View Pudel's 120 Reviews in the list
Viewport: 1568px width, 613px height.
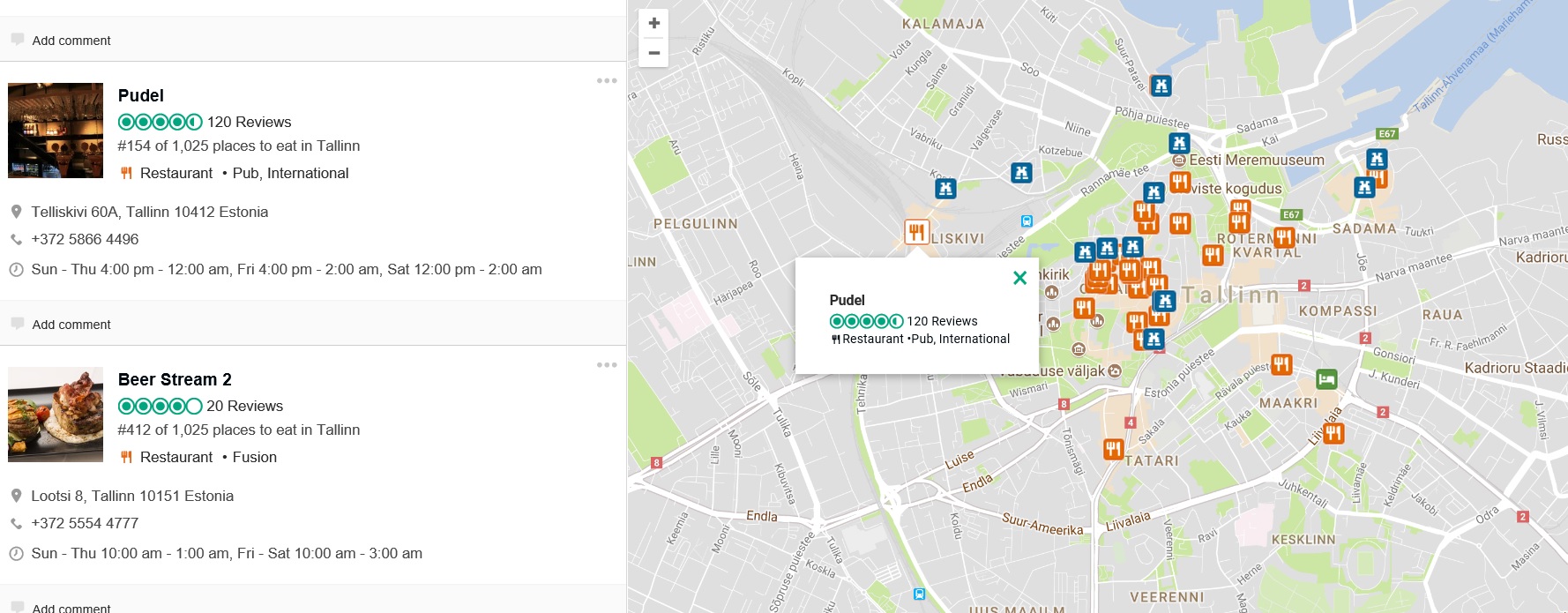click(249, 122)
